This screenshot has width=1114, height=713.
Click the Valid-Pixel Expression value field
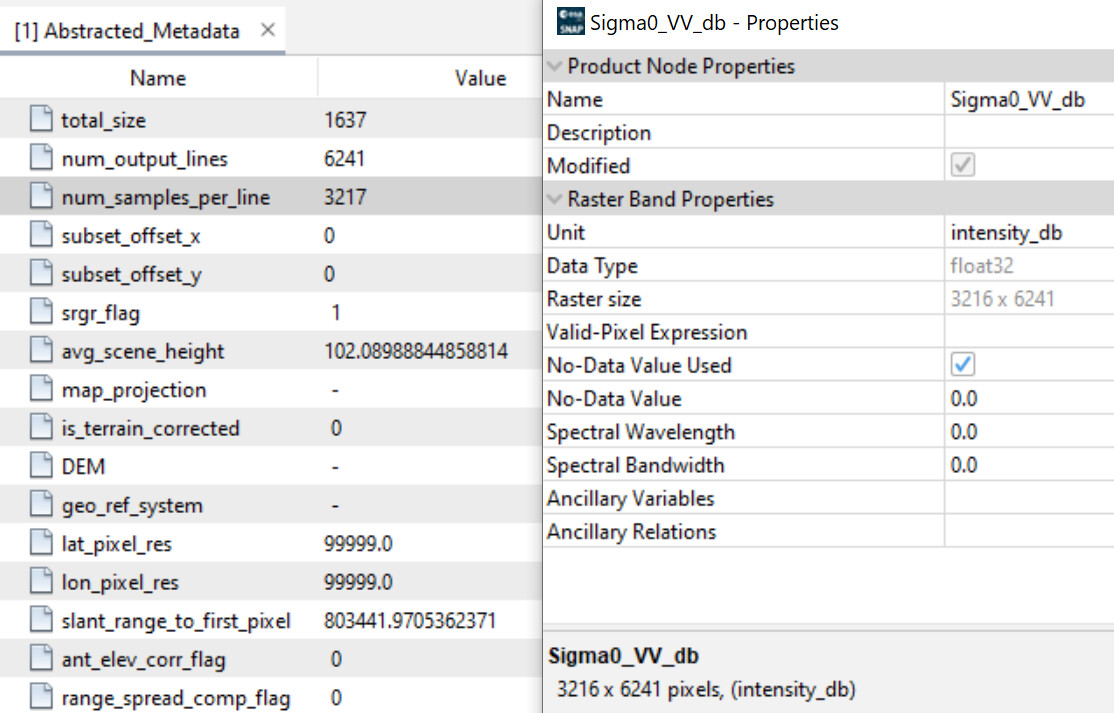1029,332
